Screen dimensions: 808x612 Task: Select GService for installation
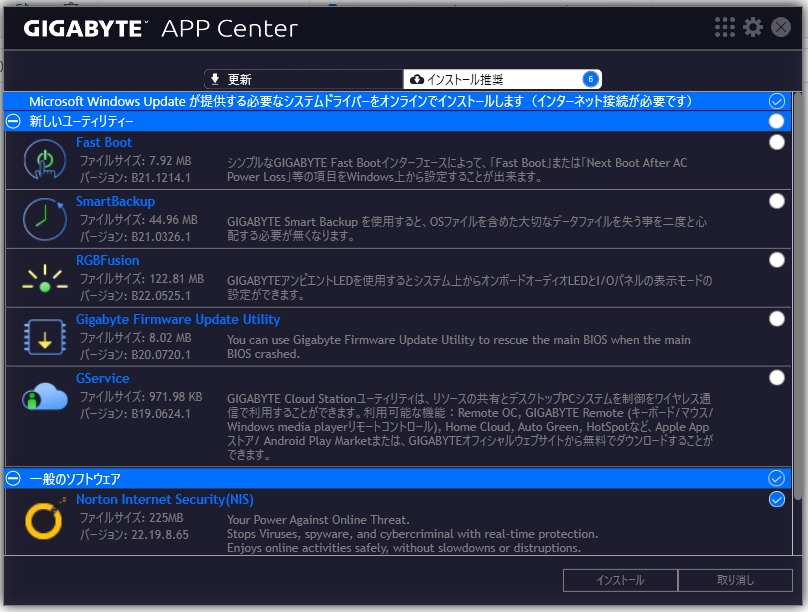click(x=777, y=378)
